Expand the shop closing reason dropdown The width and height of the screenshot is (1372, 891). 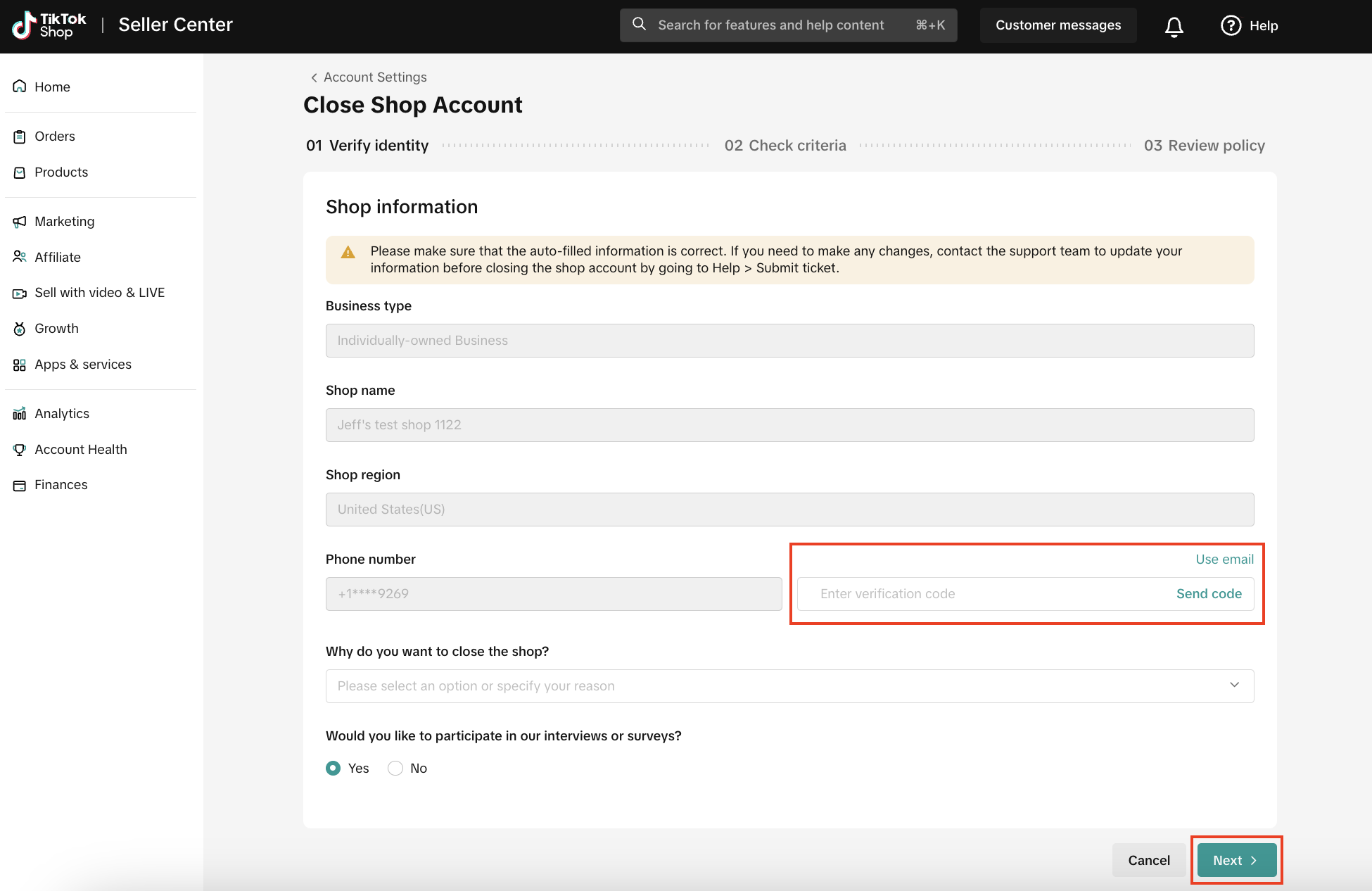pos(774,686)
